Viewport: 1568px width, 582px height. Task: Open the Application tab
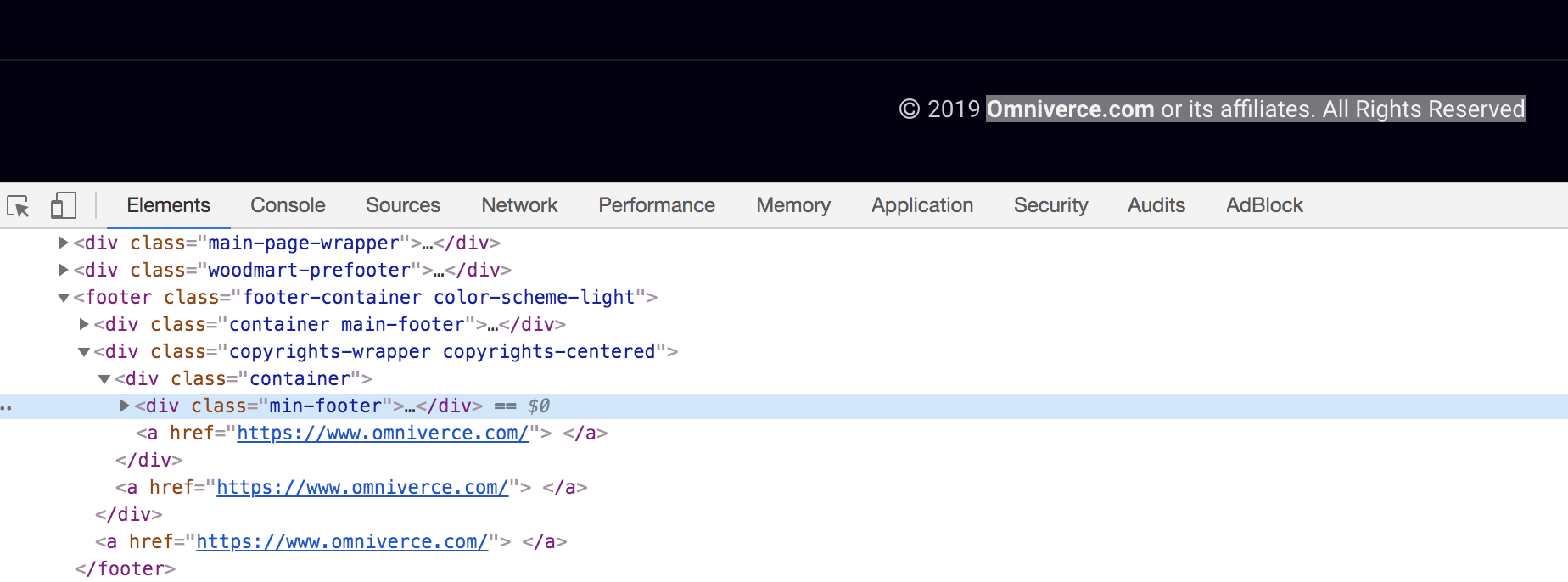click(x=922, y=205)
